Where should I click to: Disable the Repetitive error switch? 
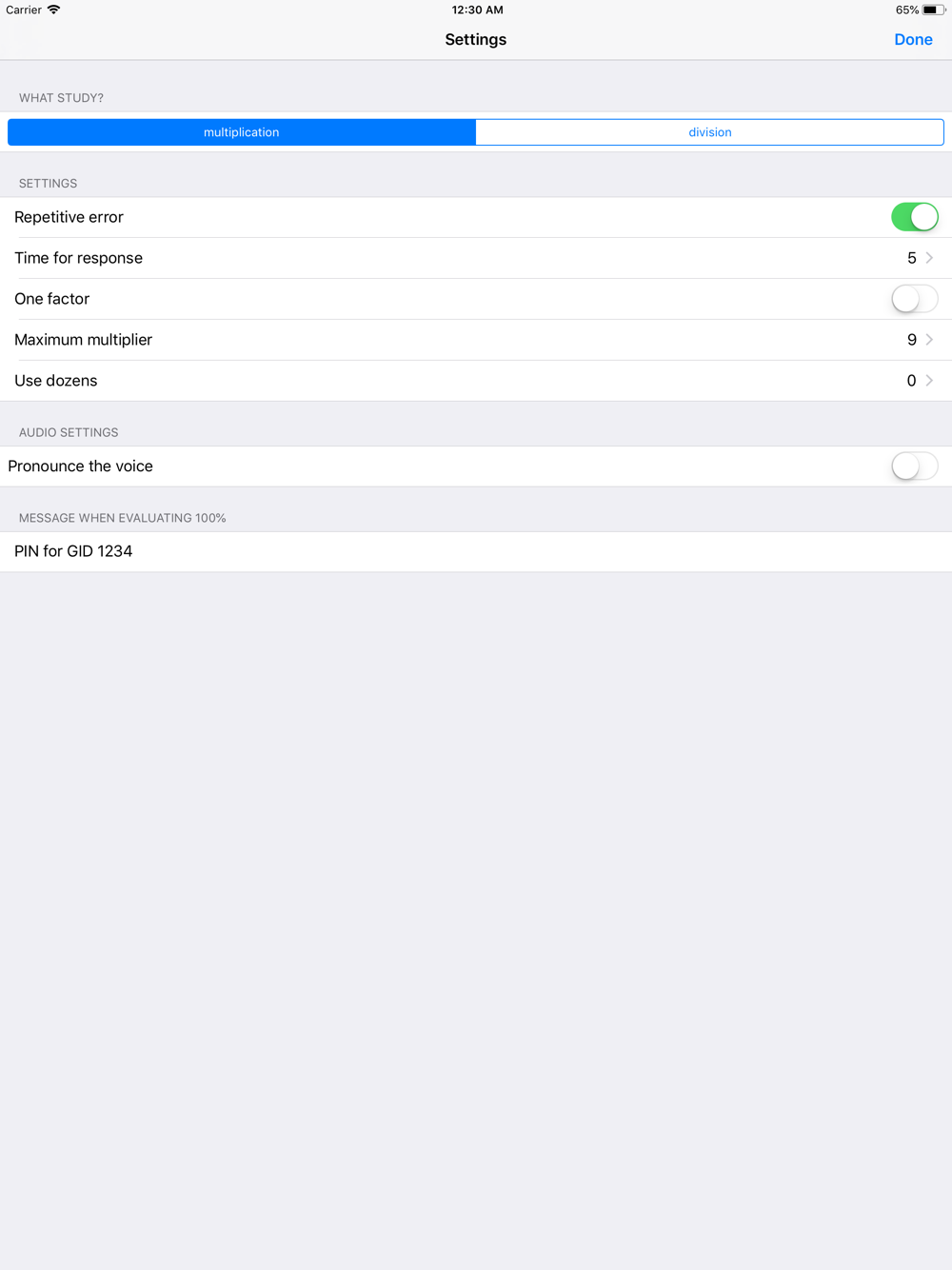click(x=915, y=217)
